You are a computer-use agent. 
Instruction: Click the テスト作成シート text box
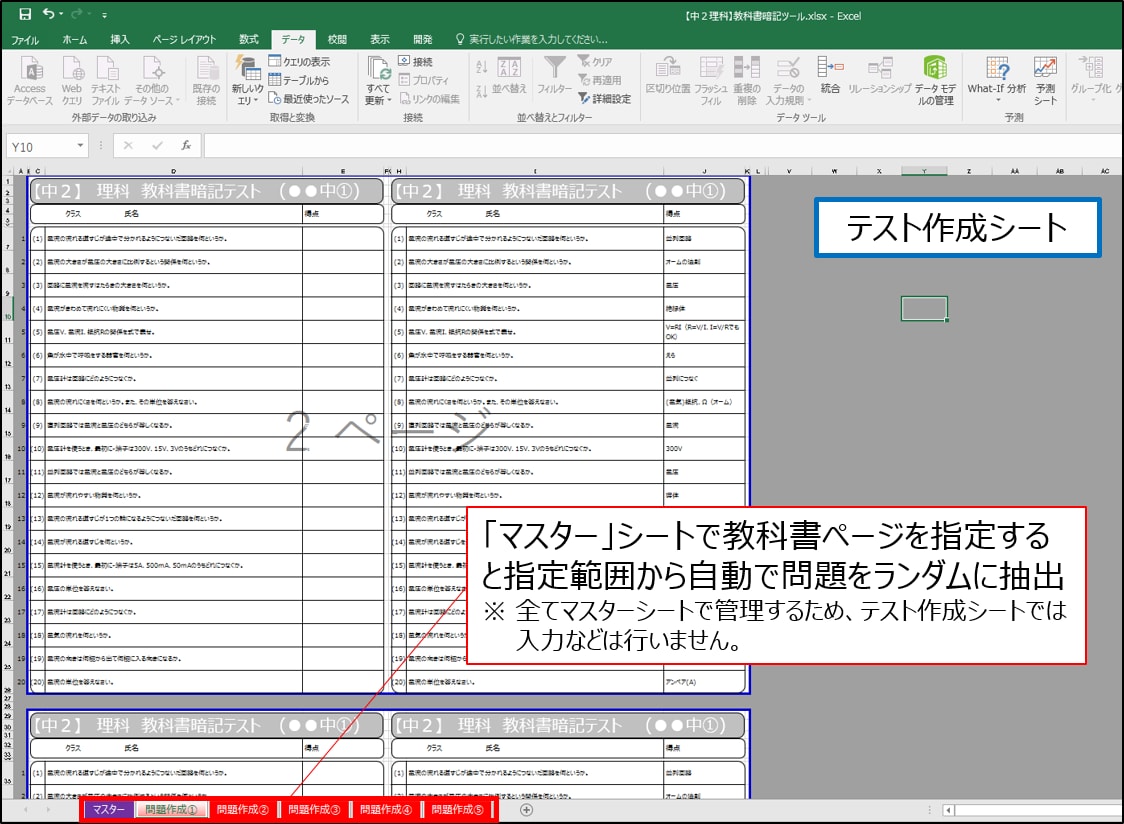click(957, 228)
